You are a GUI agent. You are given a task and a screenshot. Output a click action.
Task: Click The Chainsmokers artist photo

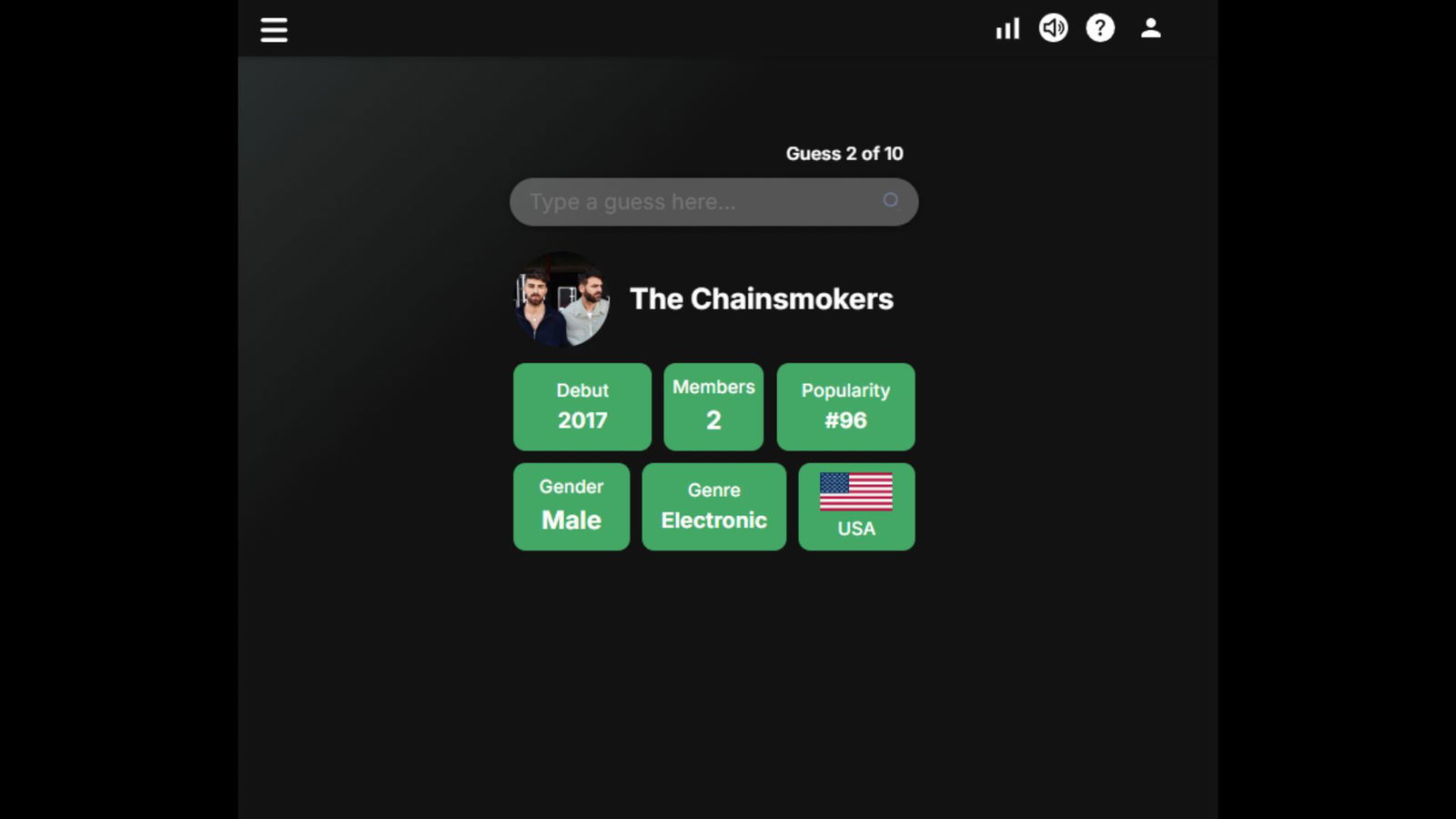(x=561, y=299)
